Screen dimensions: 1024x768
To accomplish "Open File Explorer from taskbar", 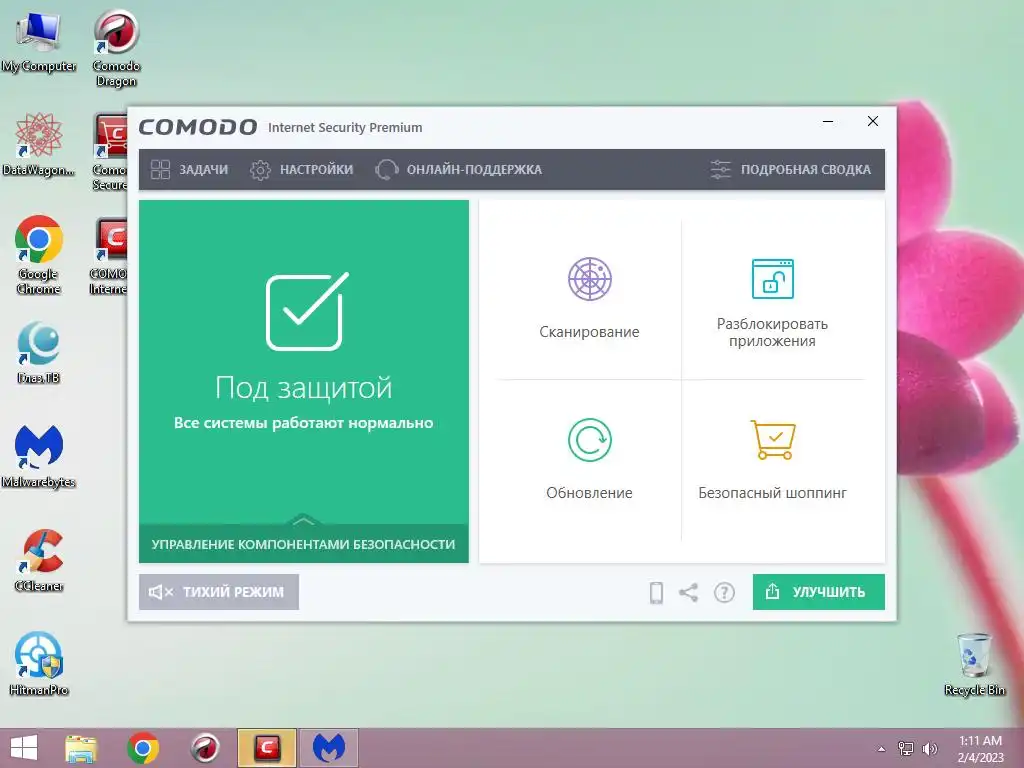I will tap(81, 748).
